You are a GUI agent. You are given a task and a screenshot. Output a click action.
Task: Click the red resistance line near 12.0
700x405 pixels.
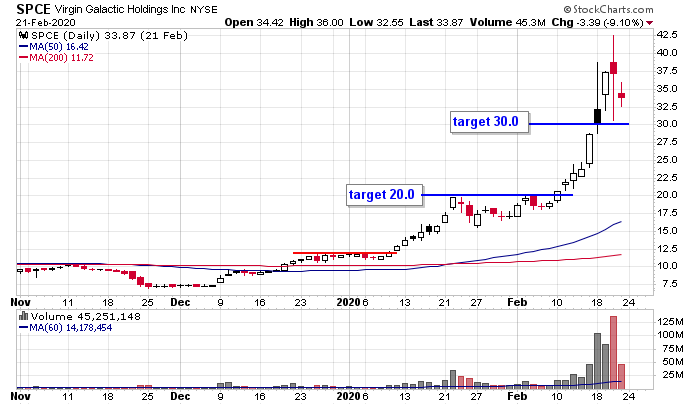point(345,253)
